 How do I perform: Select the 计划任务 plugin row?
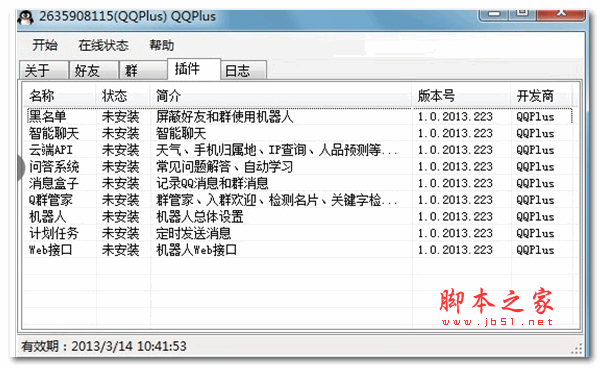[300, 233]
